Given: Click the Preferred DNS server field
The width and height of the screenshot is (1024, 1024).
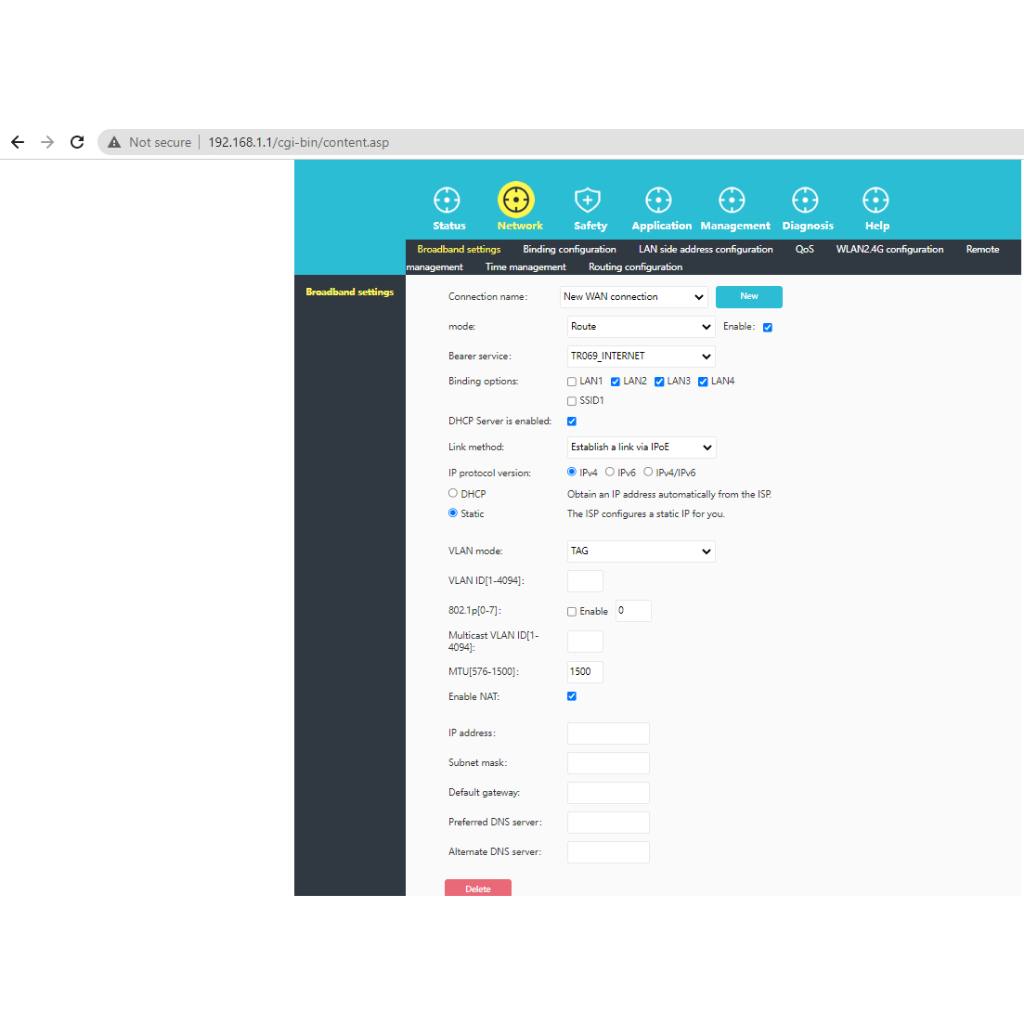Looking at the screenshot, I should [608, 822].
